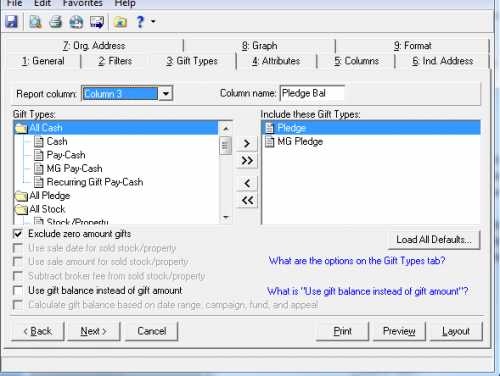Add all gift types with >> button
This screenshot has height=376, width=500.
[247, 161]
